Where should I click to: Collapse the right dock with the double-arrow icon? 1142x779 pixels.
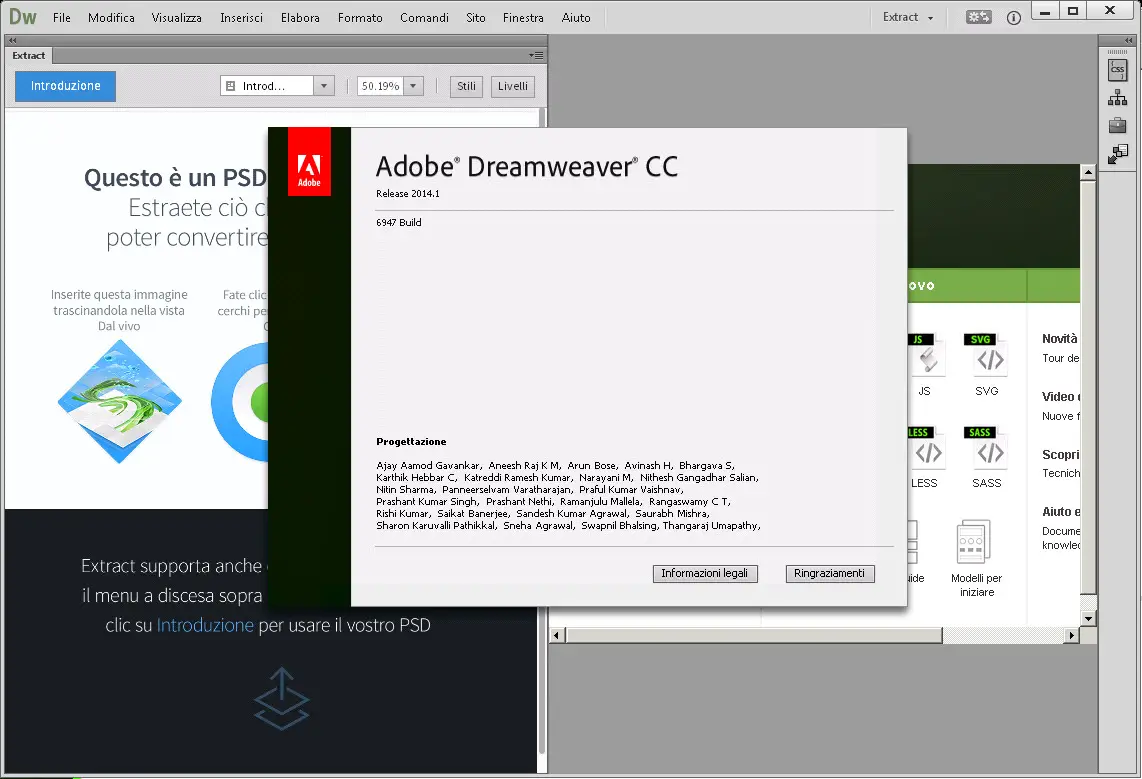(x=1129, y=41)
